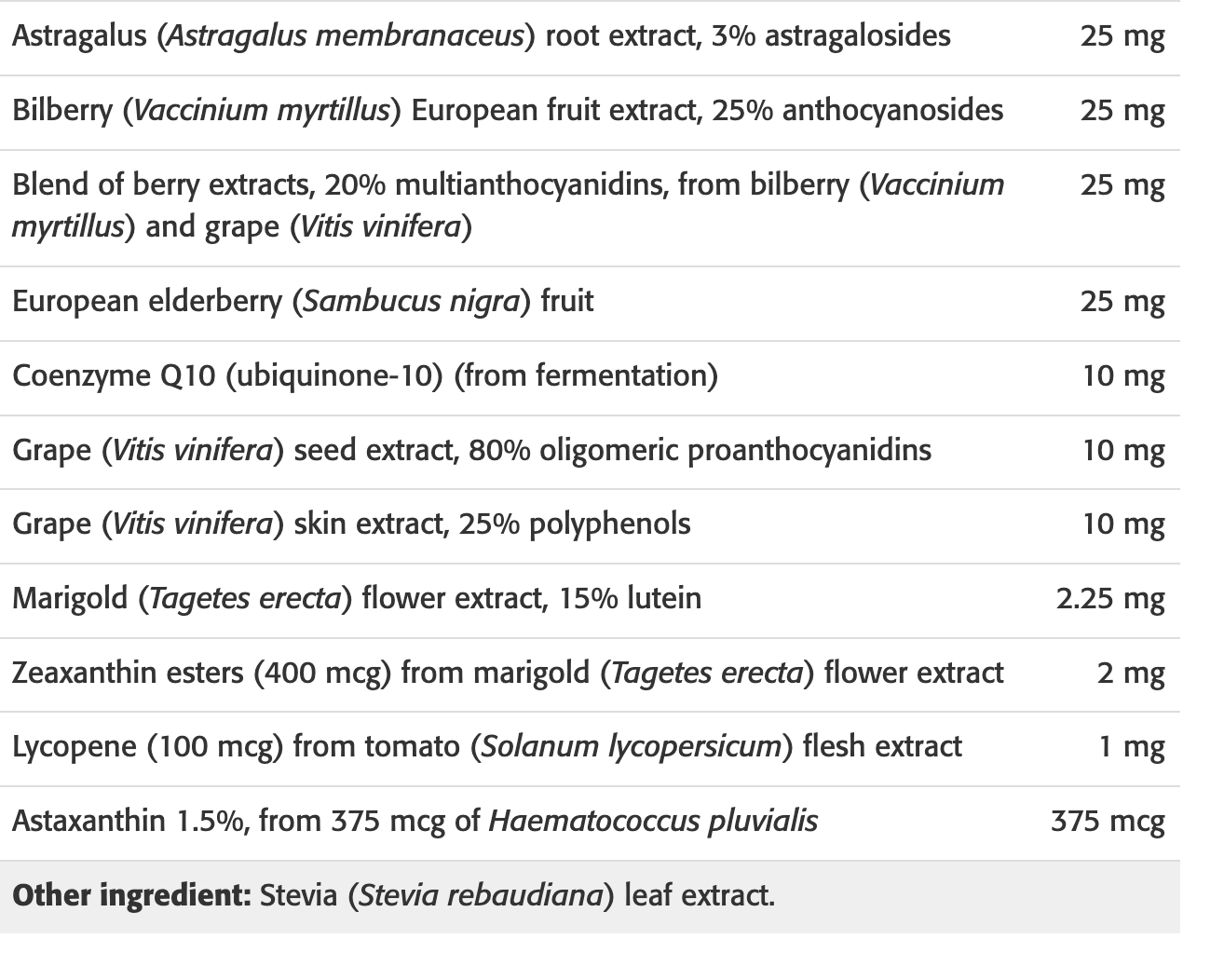Image resolution: width=1224 pixels, height=980 pixels.
Task: Select the European elderberry fruit text
Action: click(303, 302)
